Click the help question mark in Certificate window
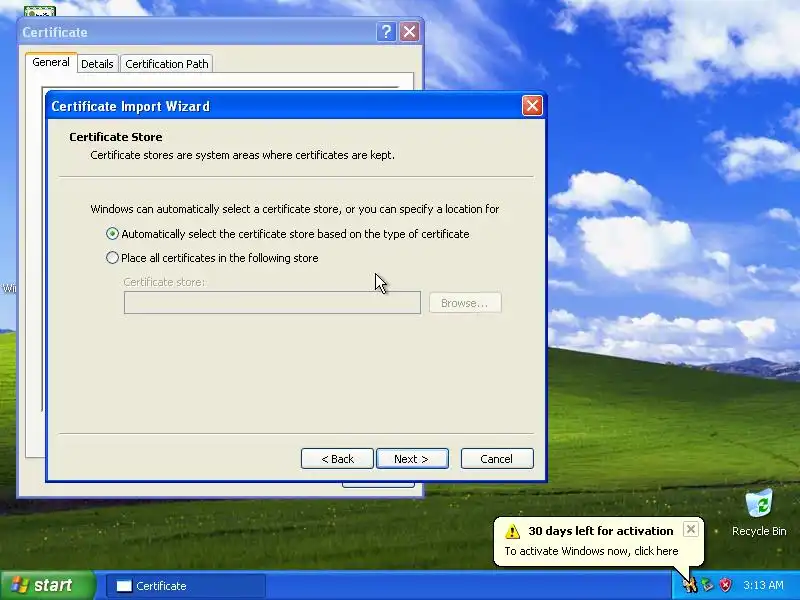The image size is (800, 600). point(386,32)
